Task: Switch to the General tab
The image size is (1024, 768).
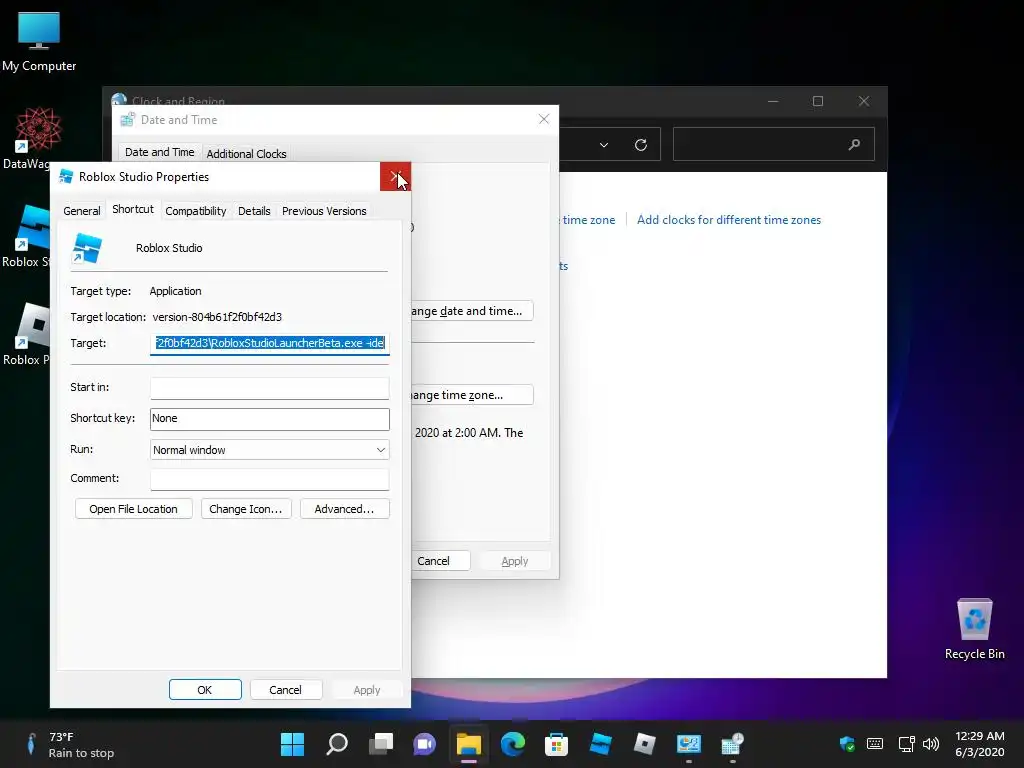Action: (82, 211)
